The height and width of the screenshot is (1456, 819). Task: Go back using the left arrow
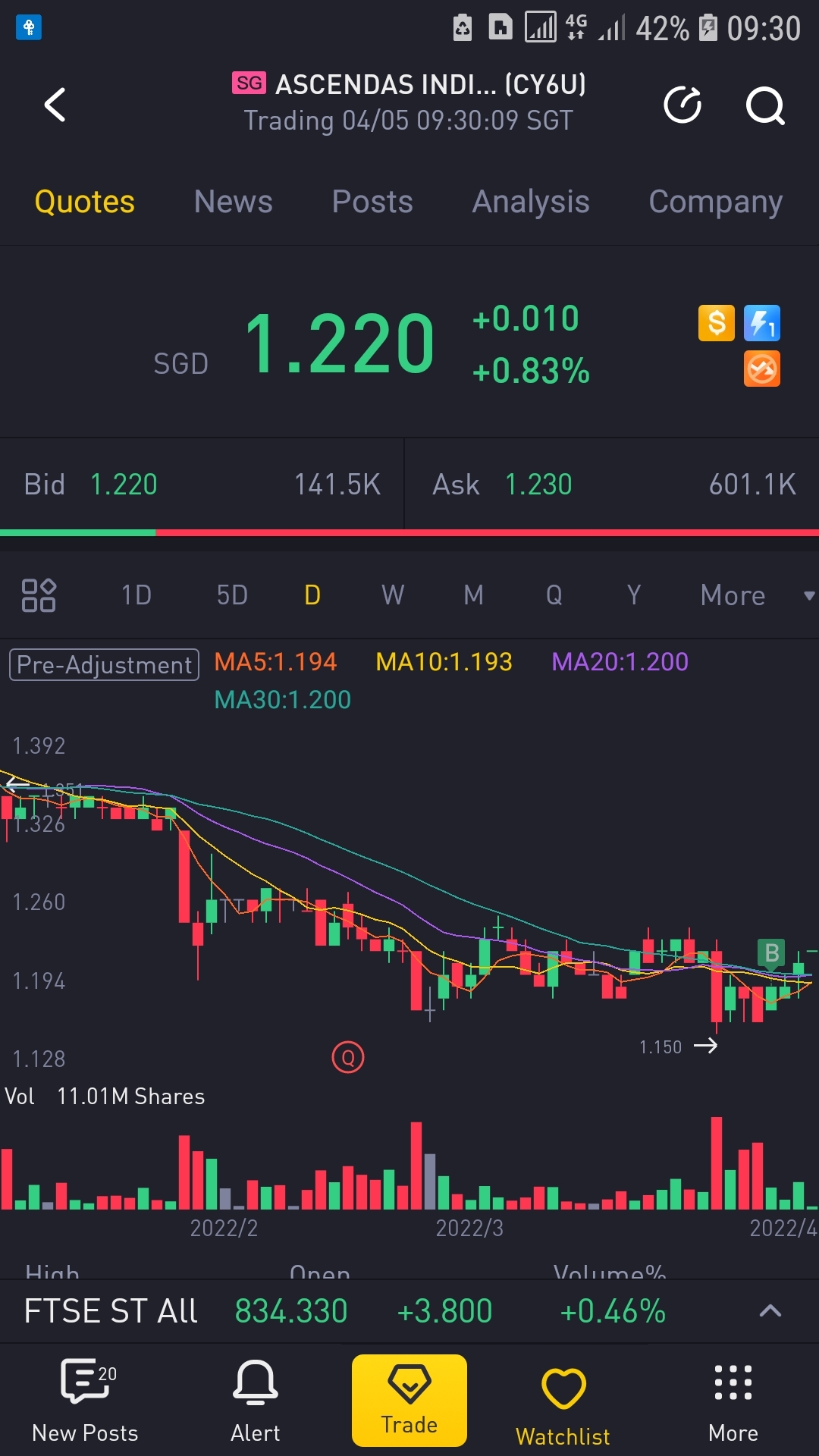click(x=55, y=105)
